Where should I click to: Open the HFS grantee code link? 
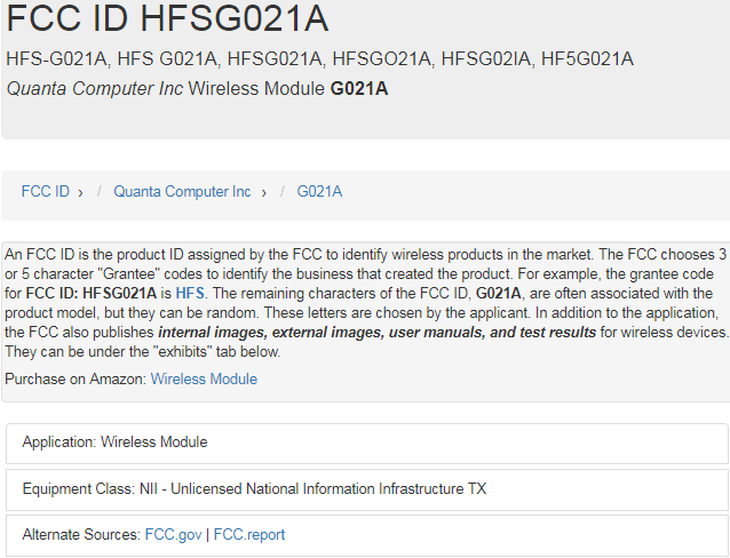[x=190, y=293]
